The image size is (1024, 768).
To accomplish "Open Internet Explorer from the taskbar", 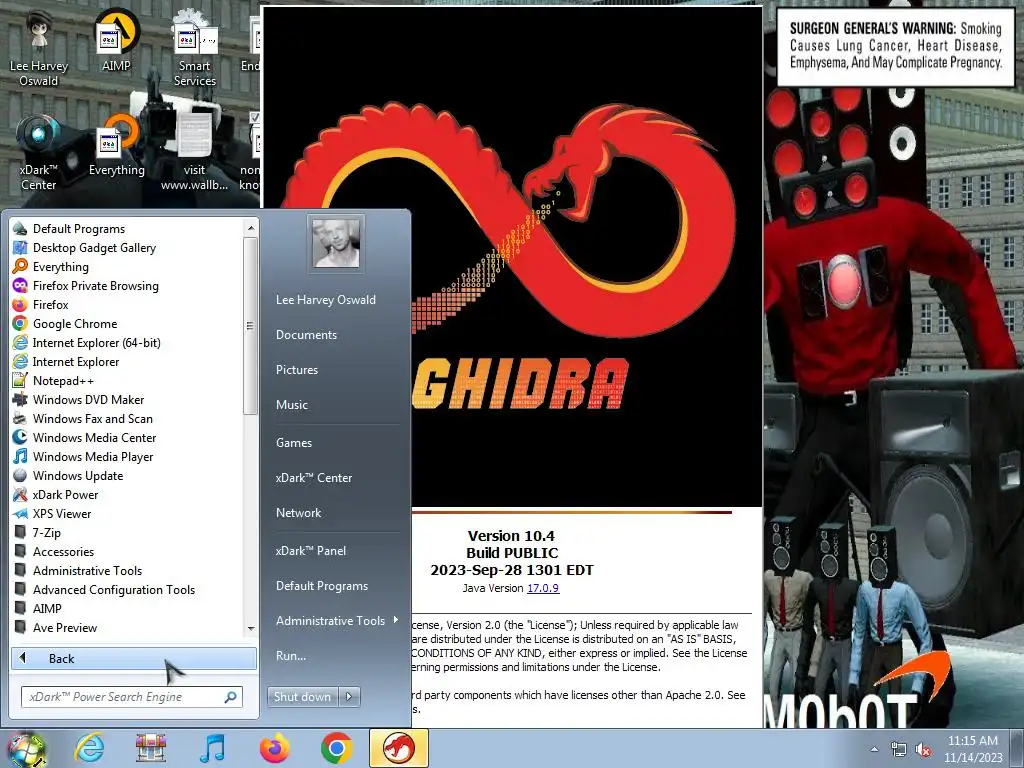I will (89, 748).
